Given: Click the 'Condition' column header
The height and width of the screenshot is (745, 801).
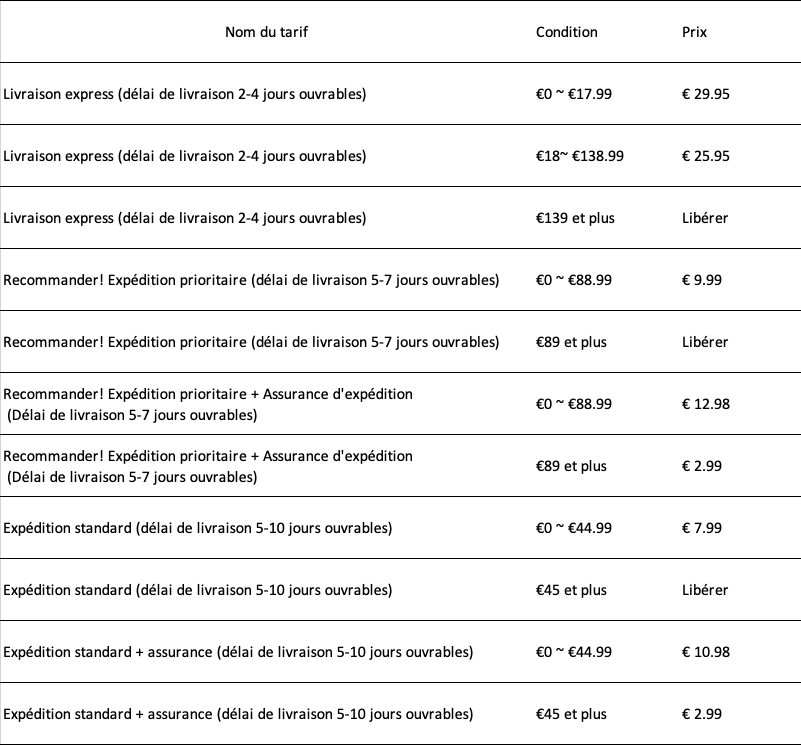Looking at the screenshot, I should coord(566,32).
